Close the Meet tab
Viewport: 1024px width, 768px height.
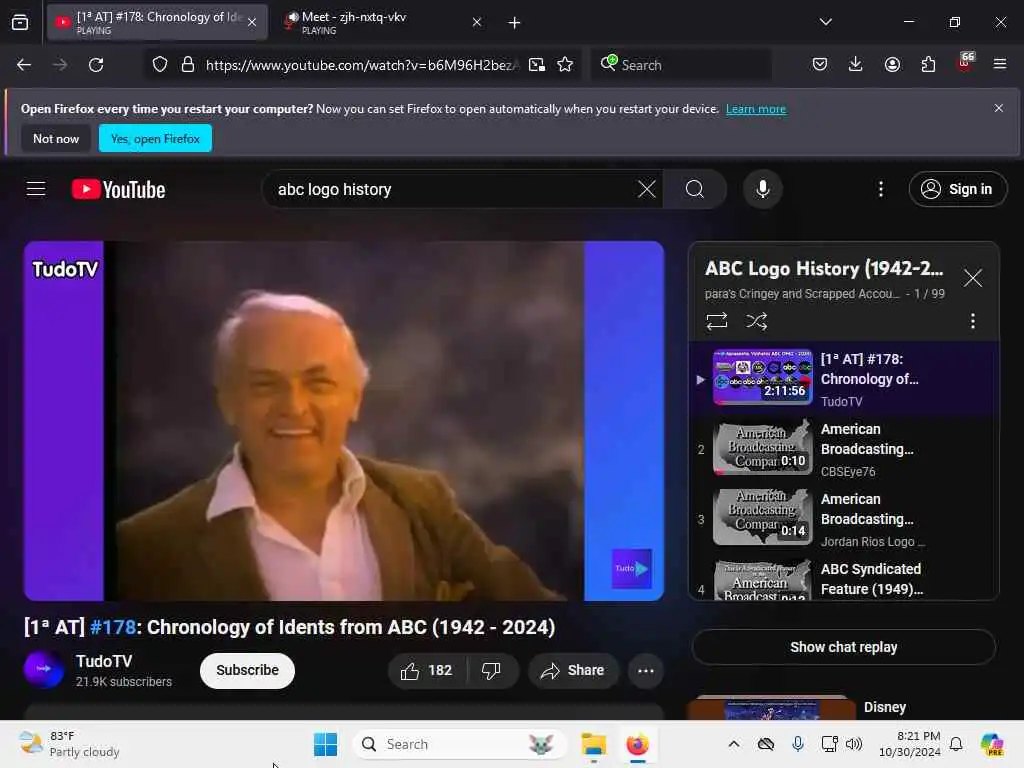coord(477,23)
